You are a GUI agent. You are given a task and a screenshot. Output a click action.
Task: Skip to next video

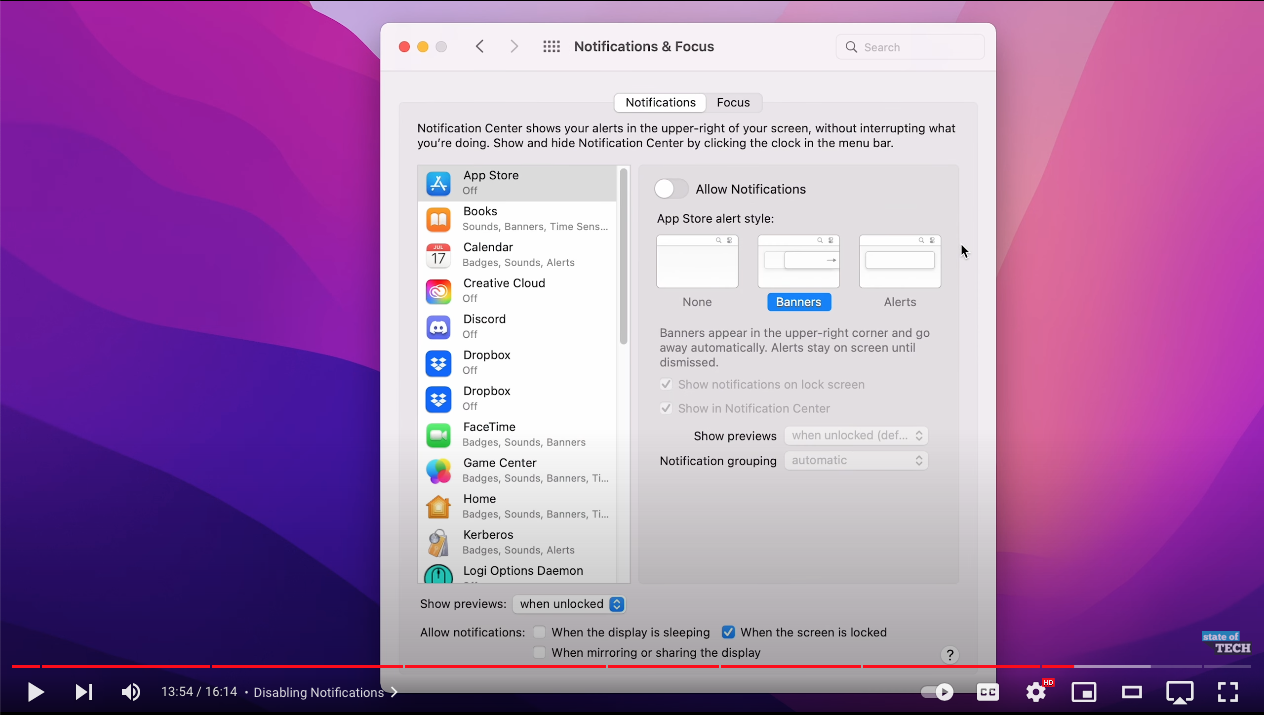84,692
